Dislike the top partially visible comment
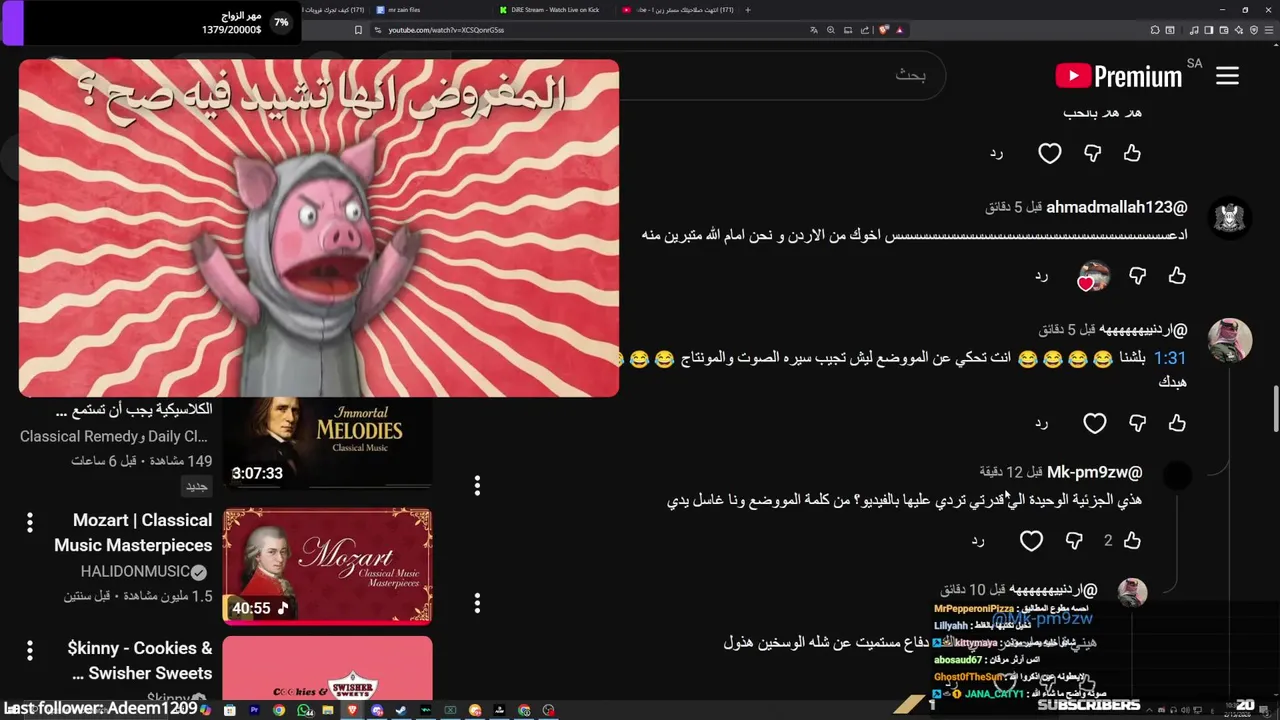The height and width of the screenshot is (720, 1280). tap(1092, 153)
